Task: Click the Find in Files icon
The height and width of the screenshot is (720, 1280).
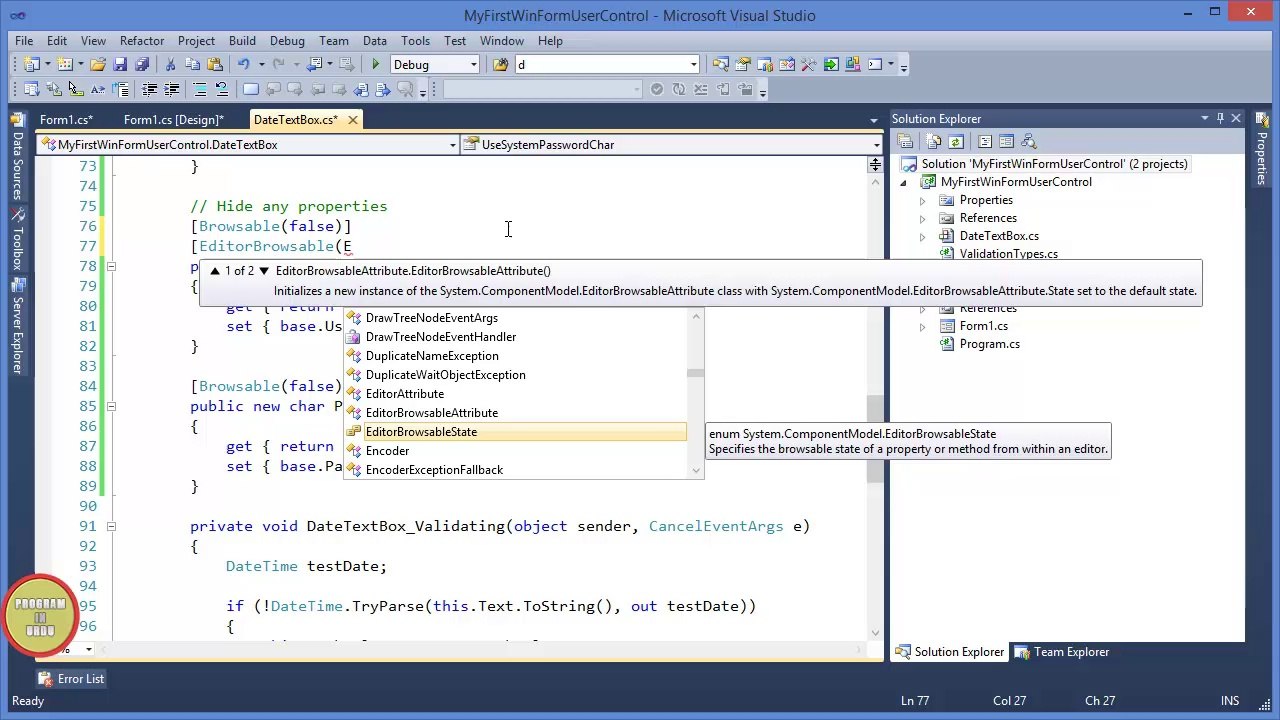Action: click(500, 64)
